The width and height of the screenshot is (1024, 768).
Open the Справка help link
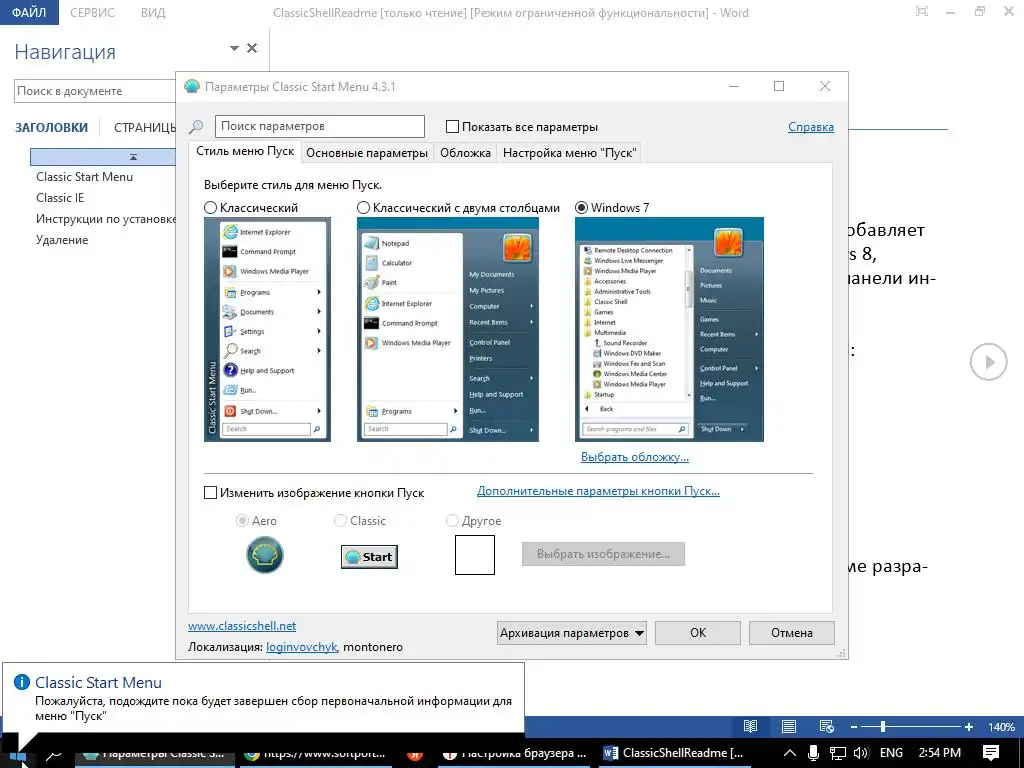[x=810, y=127]
